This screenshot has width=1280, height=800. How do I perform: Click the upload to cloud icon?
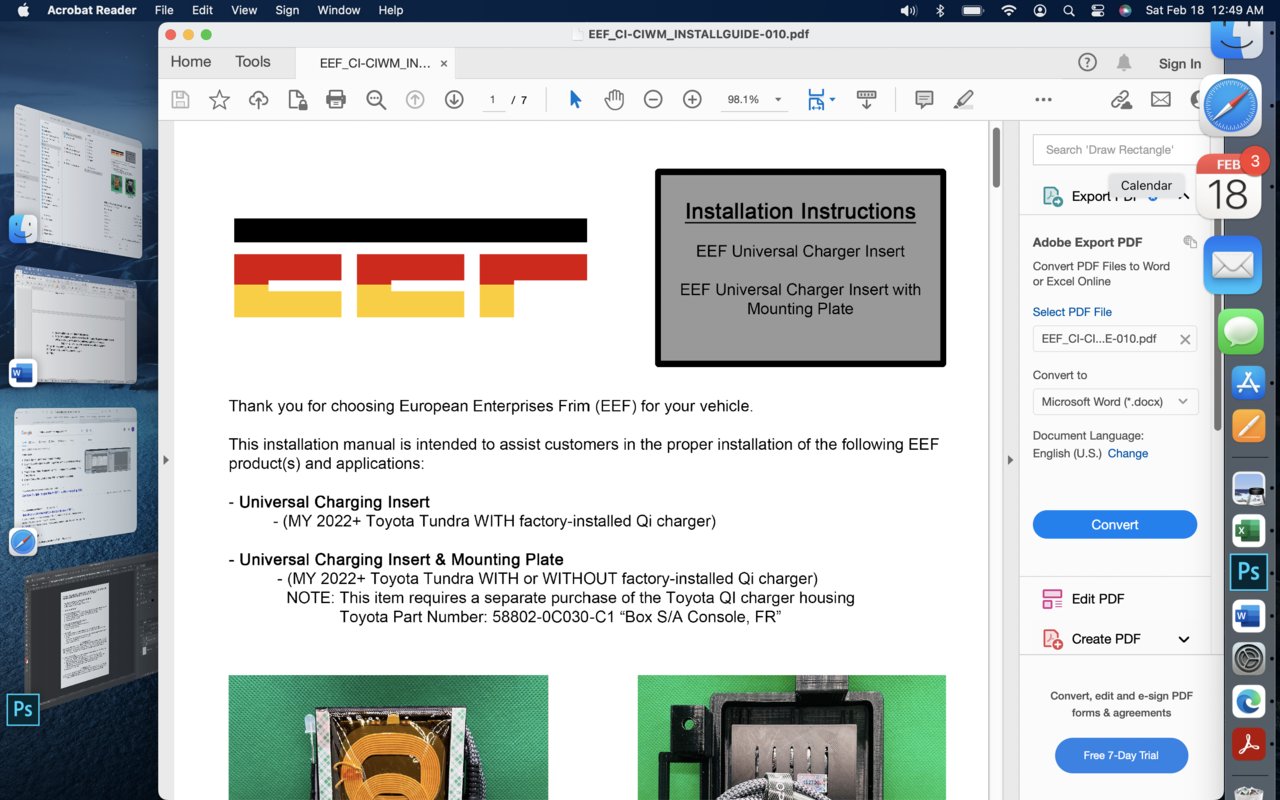tap(258, 99)
